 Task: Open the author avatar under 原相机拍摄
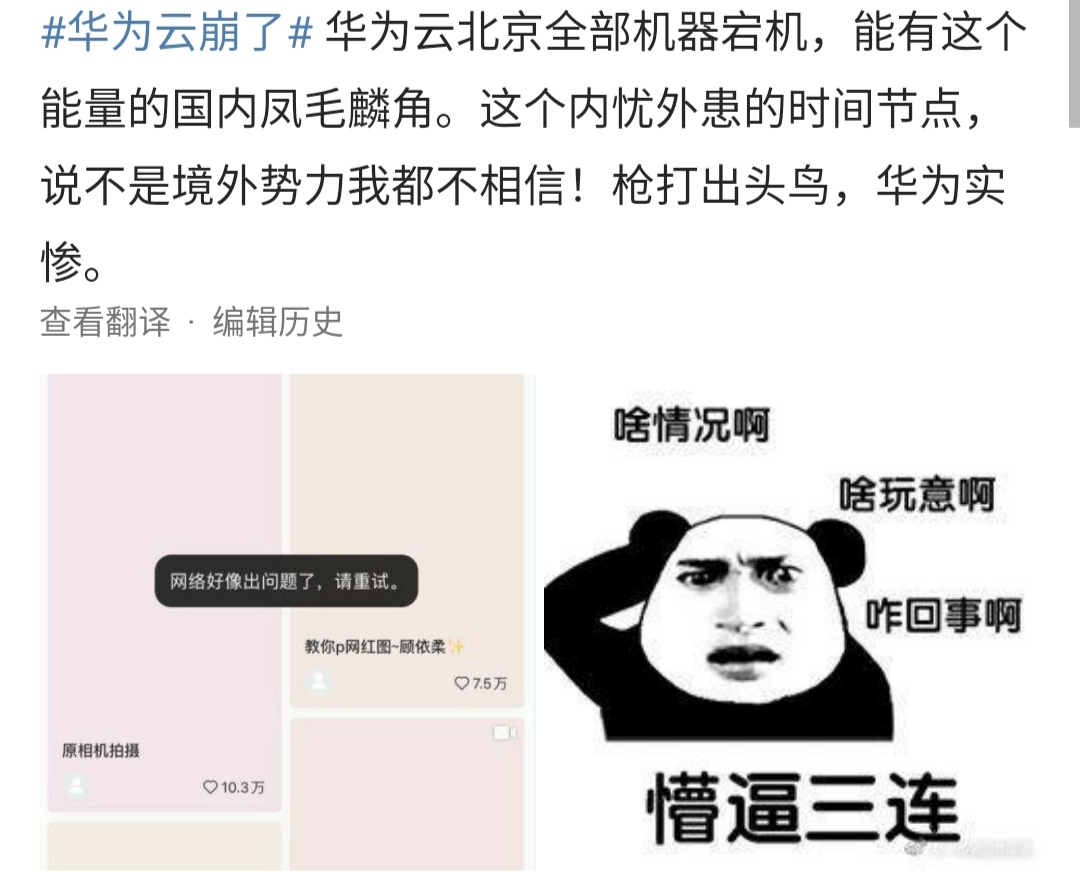tap(77, 786)
